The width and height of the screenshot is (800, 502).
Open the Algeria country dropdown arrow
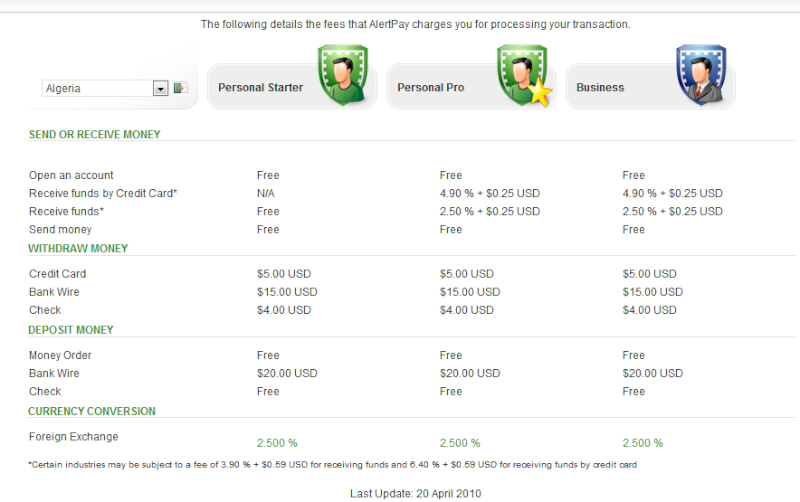[x=160, y=89]
